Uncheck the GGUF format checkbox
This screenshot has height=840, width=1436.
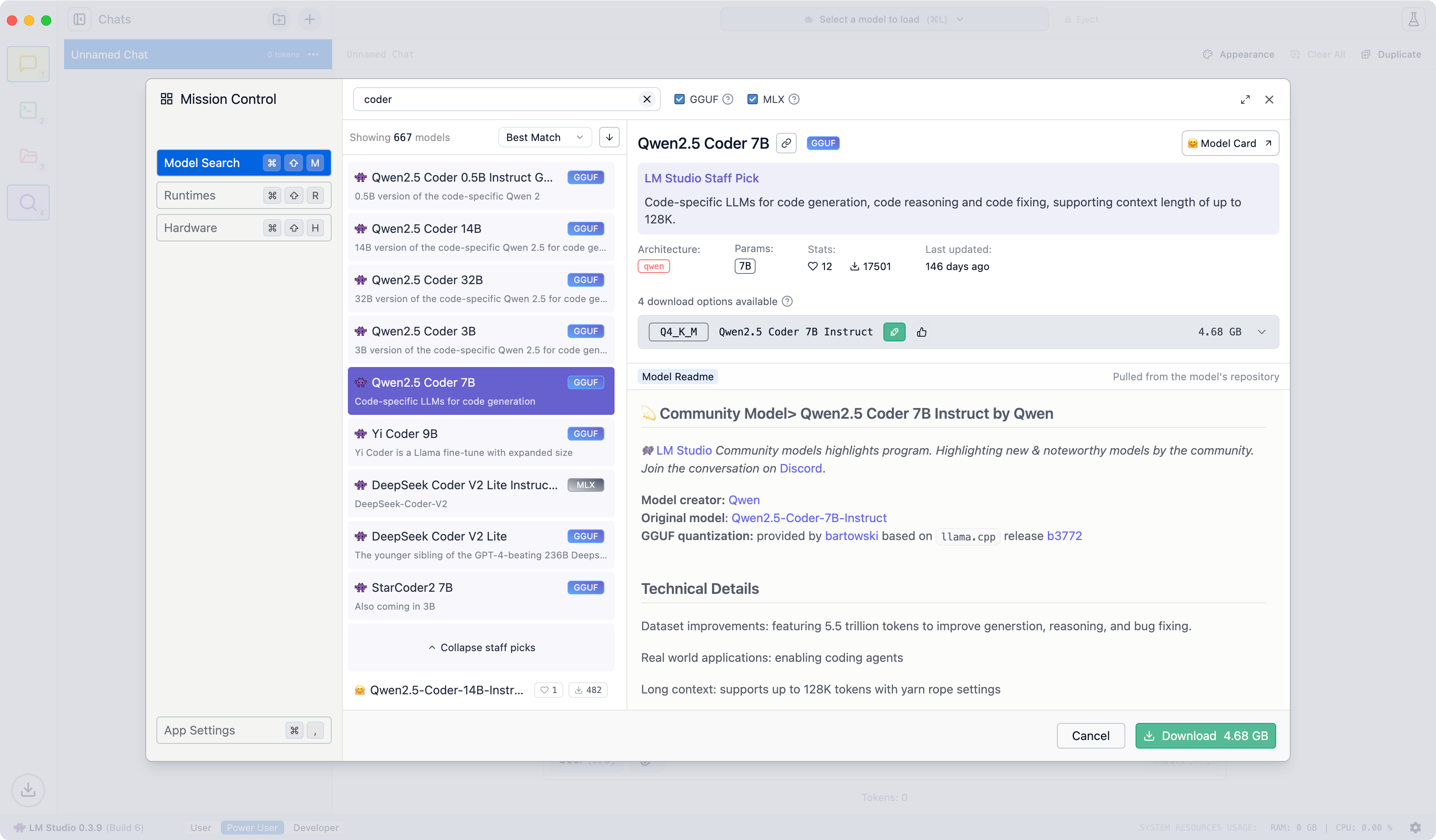tap(679, 99)
